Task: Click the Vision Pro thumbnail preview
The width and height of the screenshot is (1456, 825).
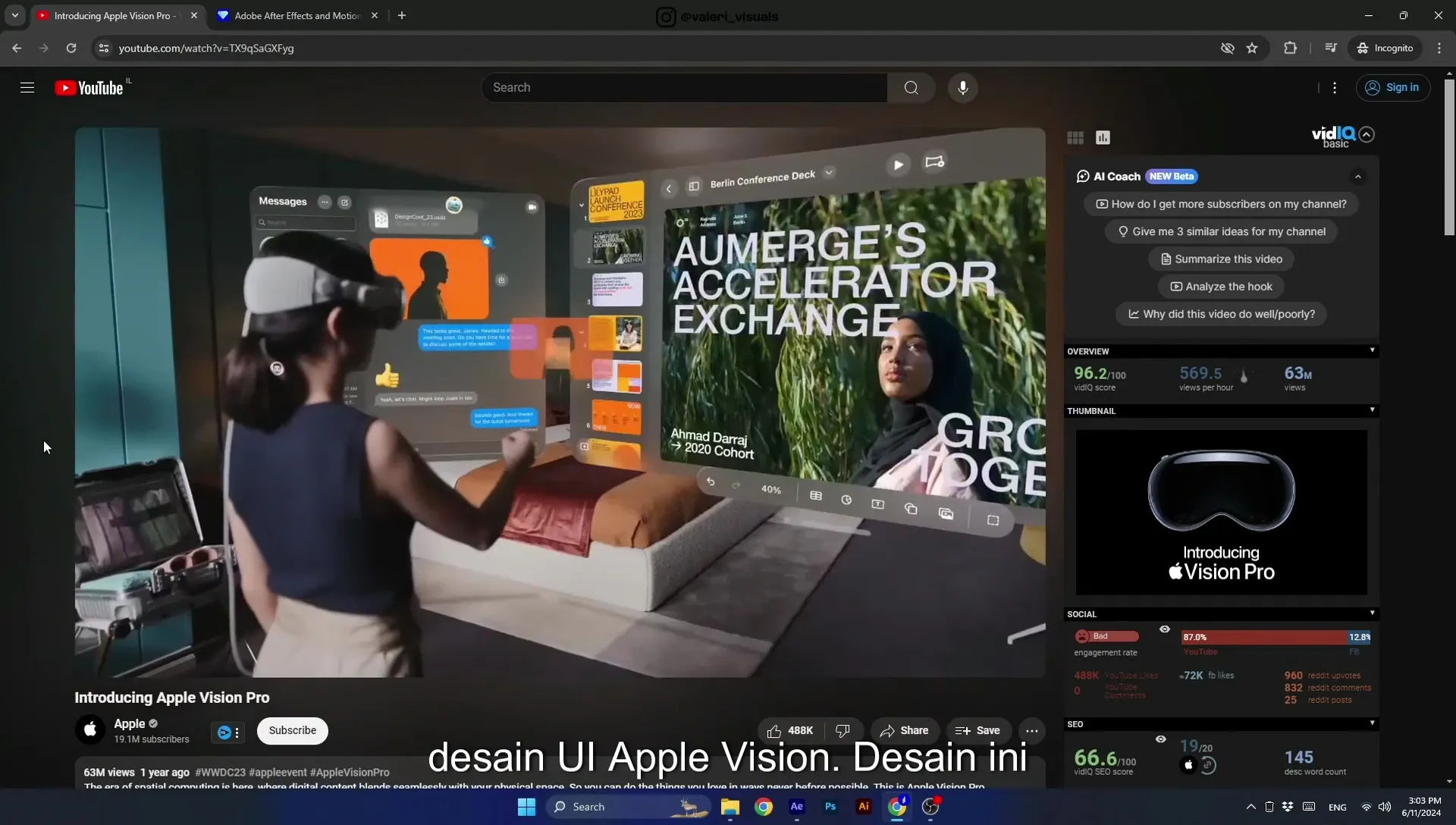Action: (x=1221, y=513)
